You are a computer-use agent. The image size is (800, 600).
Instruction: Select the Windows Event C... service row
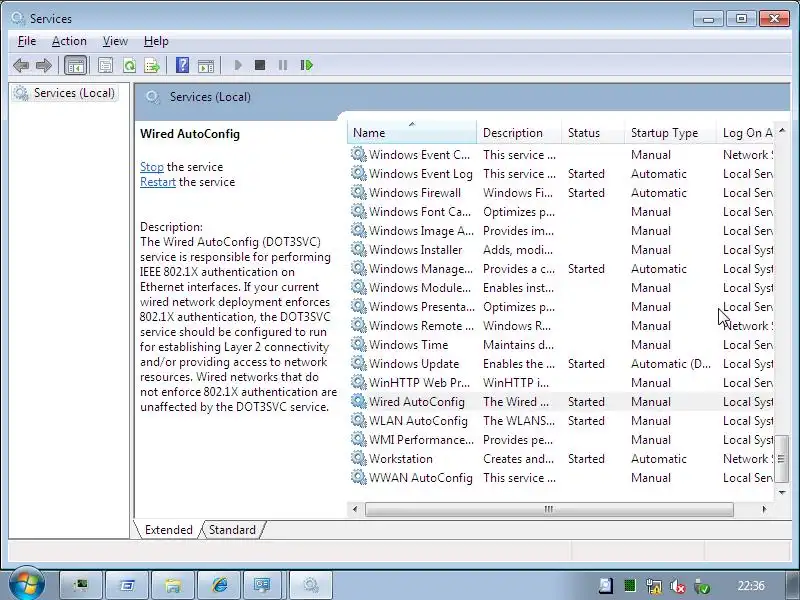click(x=561, y=155)
